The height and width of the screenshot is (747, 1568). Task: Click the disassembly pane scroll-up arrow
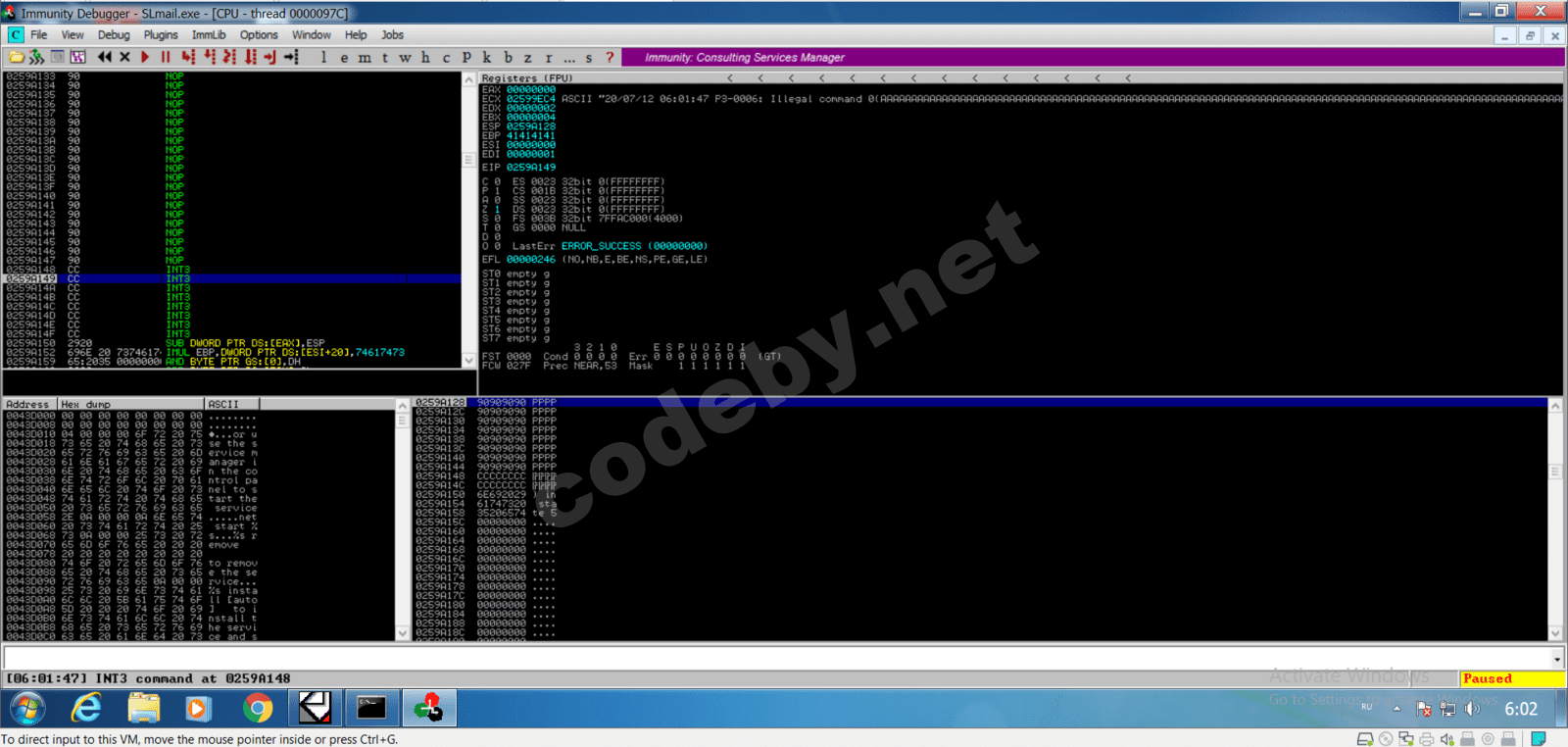(x=468, y=79)
